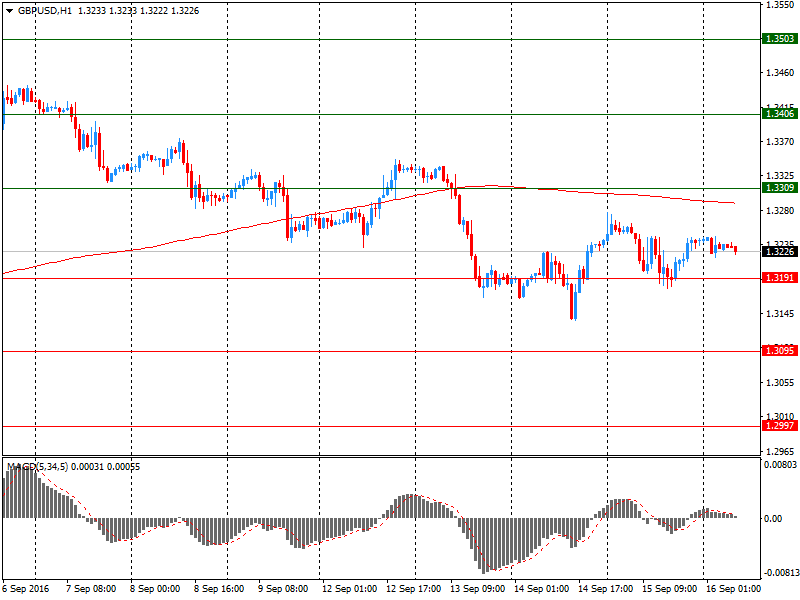Screen dimensions: 800x600
Task: Click the 6 Sep 2016 date label
Action: [x=26, y=589]
